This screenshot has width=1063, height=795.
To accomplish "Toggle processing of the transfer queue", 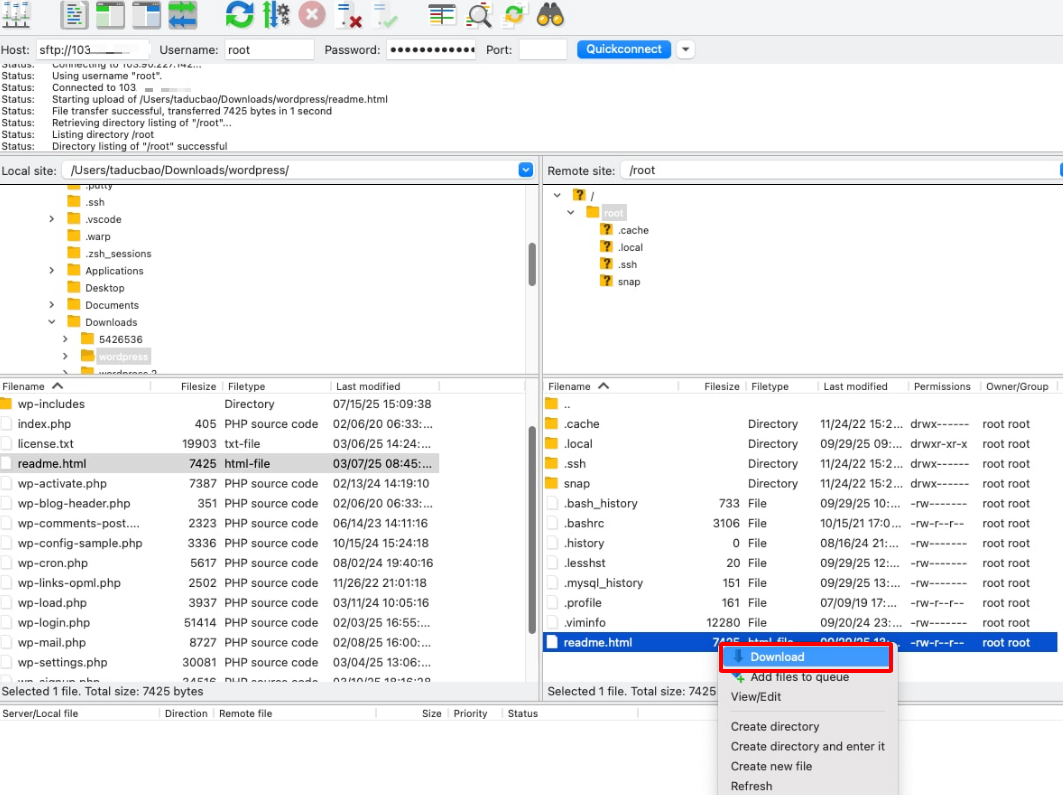I will (x=276, y=15).
